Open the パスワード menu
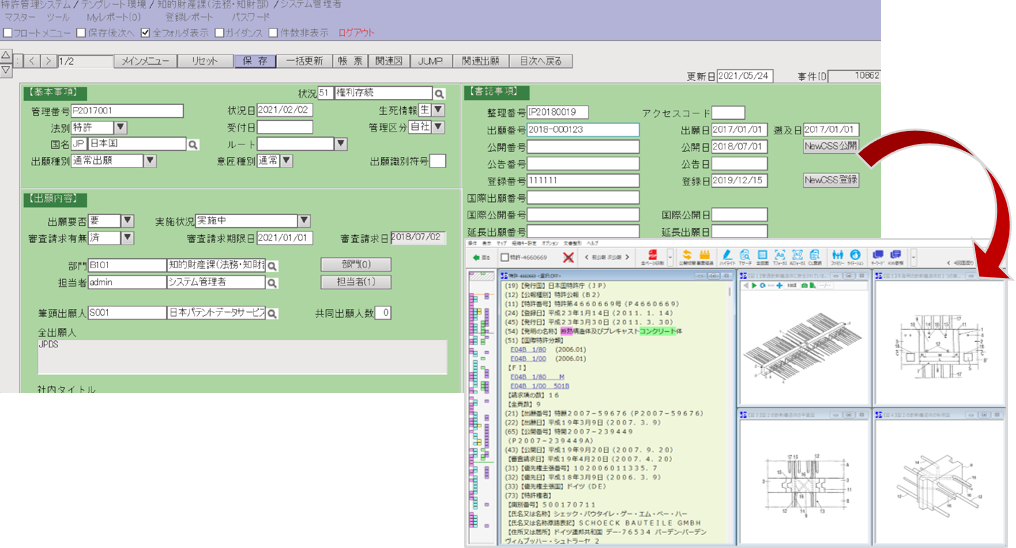 [x=250, y=17]
